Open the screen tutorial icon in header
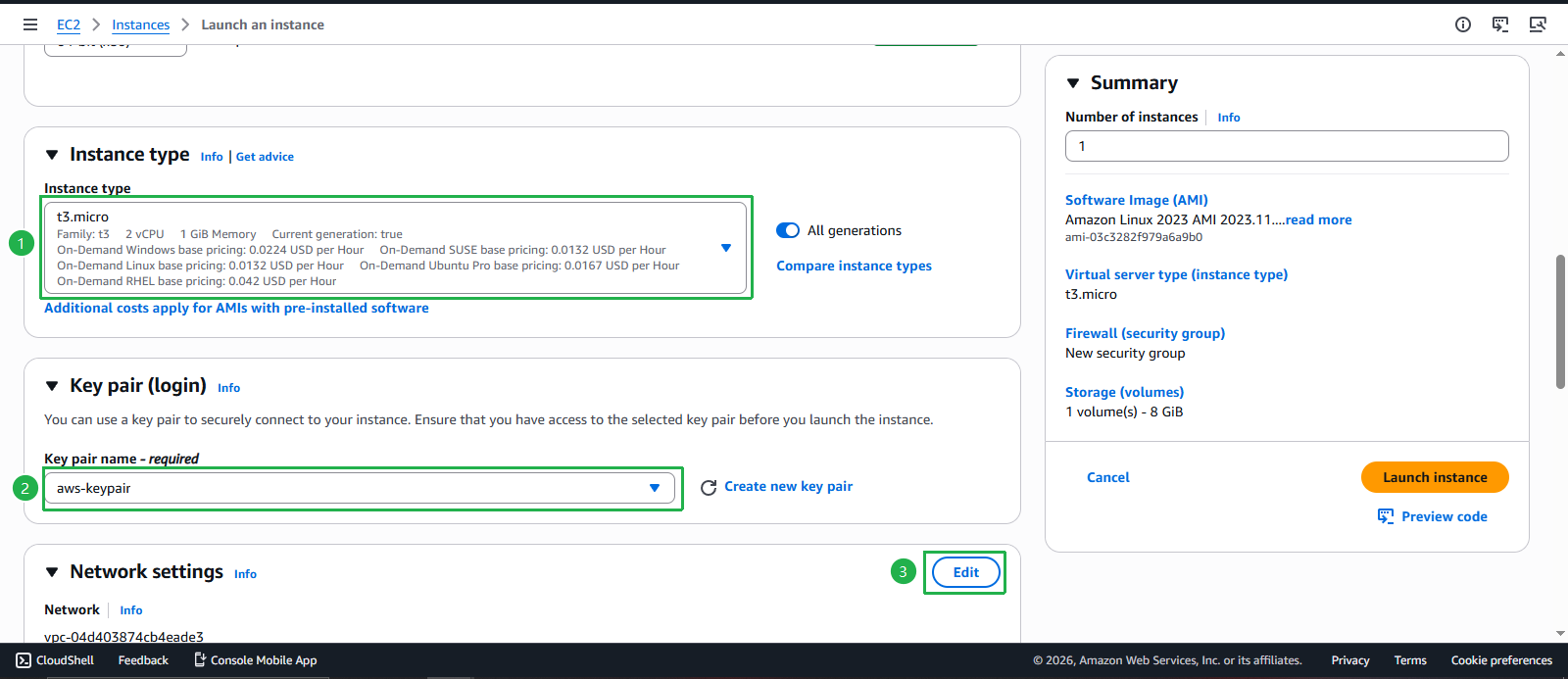1568x679 pixels. (x=1538, y=24)
